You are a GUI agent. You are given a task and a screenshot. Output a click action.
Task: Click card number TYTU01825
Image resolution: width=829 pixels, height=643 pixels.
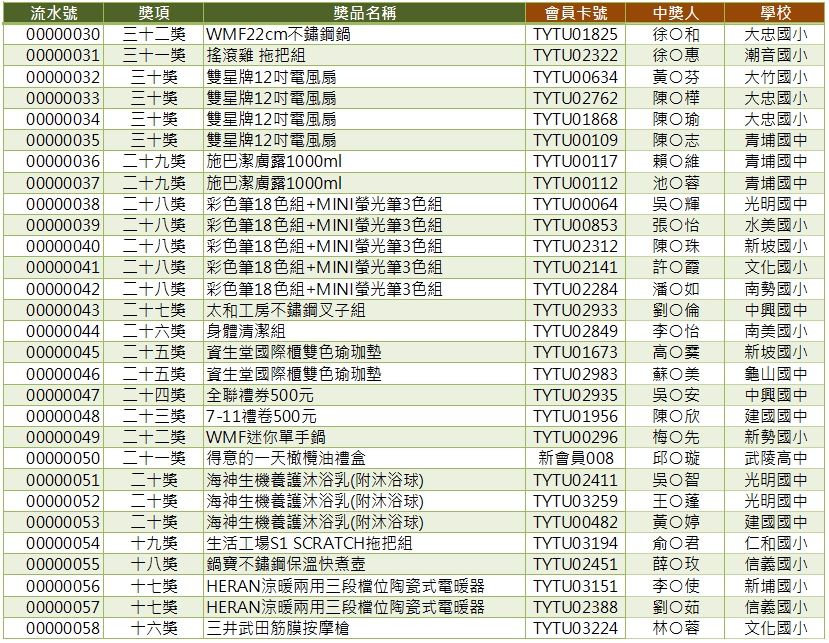pos(575,34)
